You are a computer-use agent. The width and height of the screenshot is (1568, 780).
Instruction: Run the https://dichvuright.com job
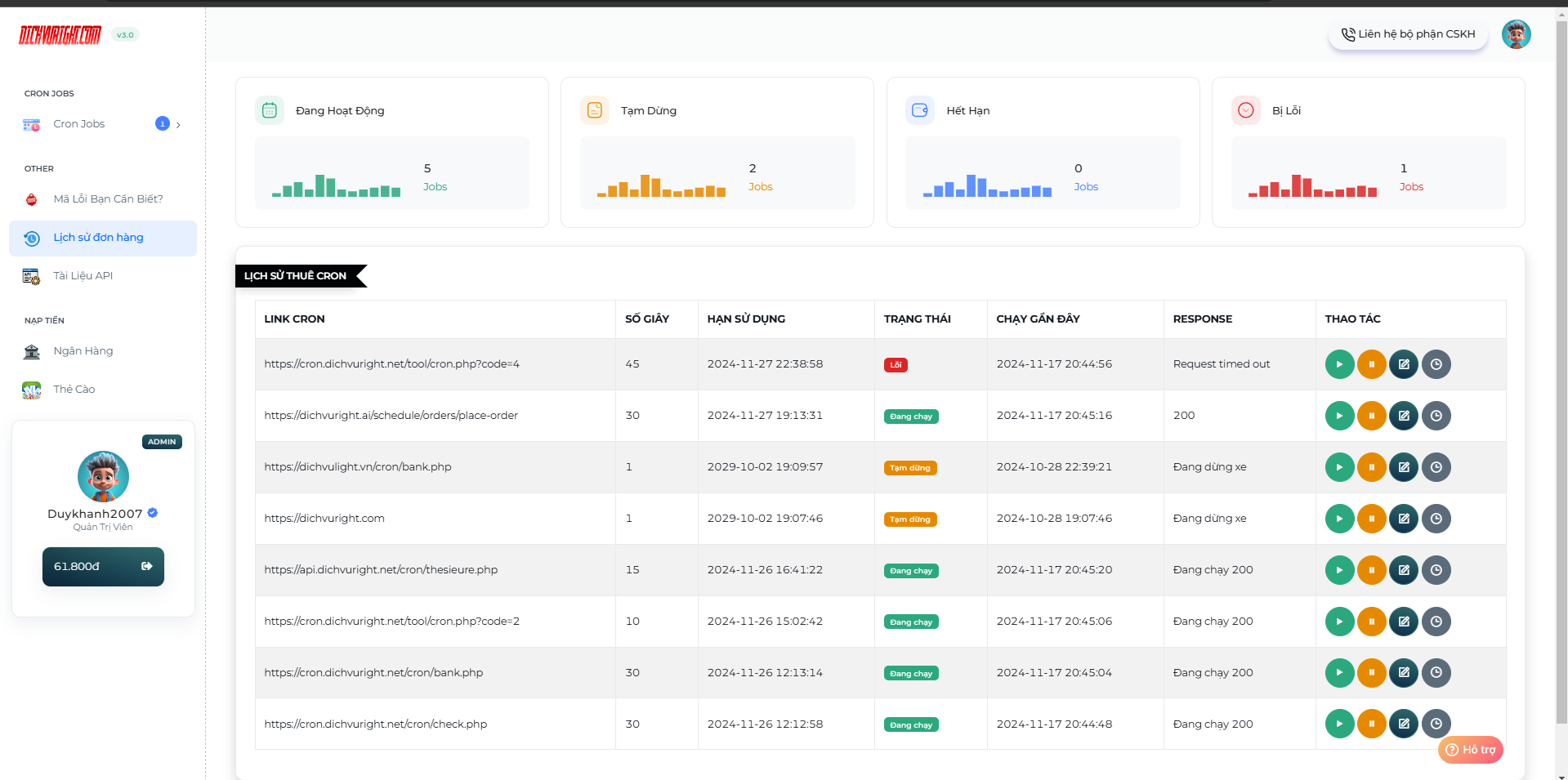point(1339,519)
